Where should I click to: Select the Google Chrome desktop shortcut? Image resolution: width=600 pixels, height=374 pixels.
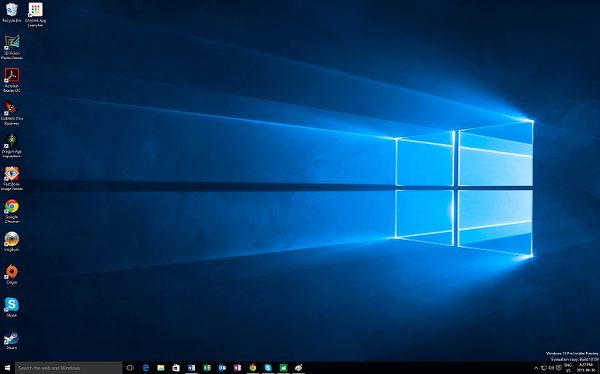[x=12, y=211]
